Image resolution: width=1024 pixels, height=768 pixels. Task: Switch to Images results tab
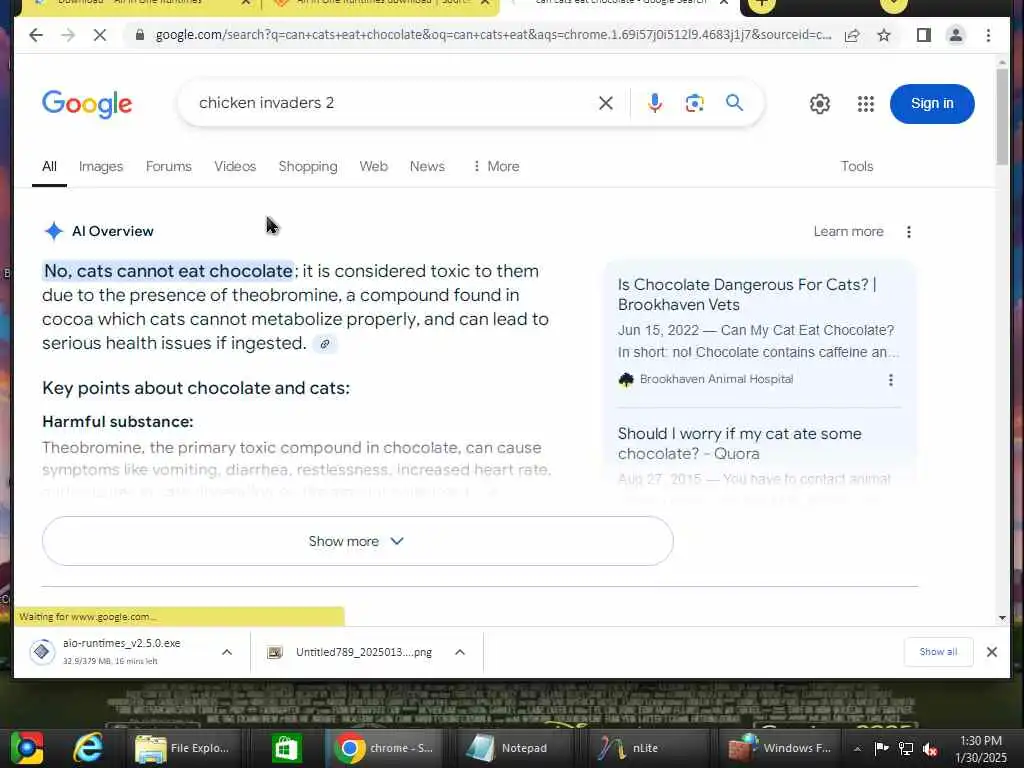[101, 167]
